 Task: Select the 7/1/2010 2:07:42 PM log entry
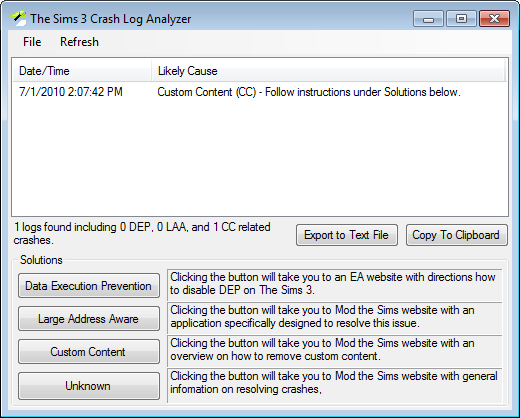pos(260,92)
